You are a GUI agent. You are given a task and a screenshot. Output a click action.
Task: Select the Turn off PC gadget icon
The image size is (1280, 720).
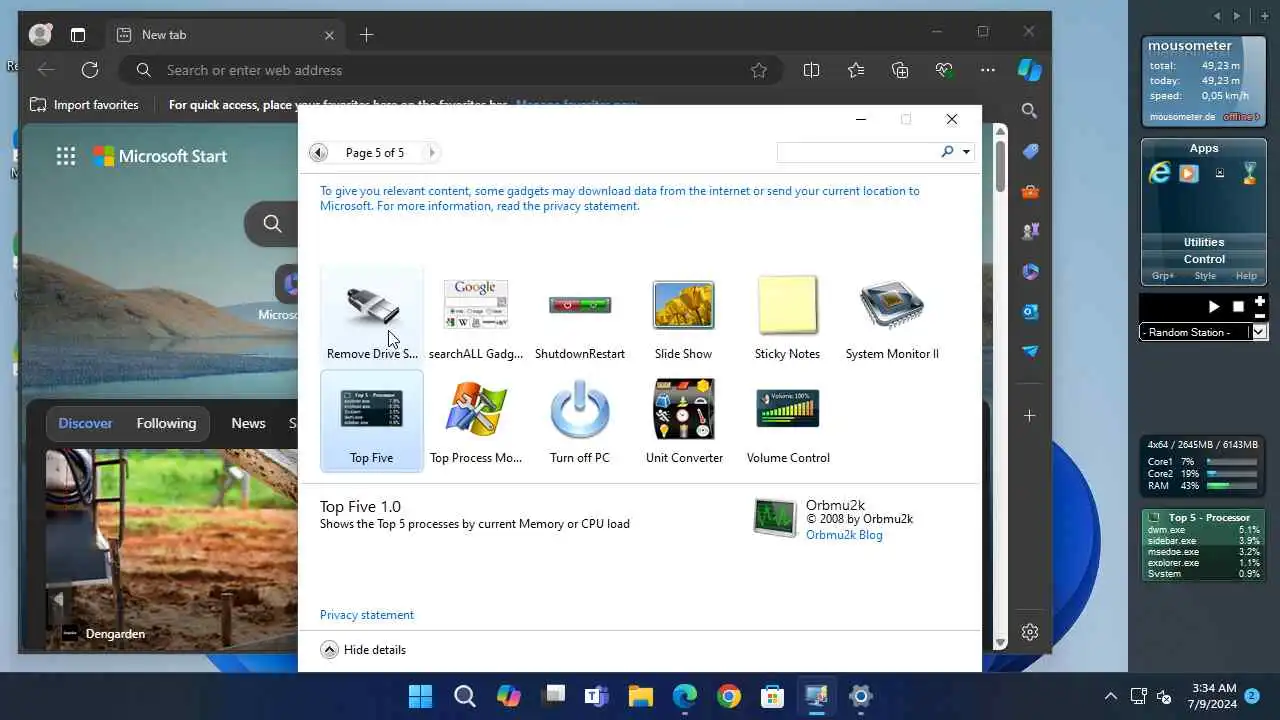580,409
